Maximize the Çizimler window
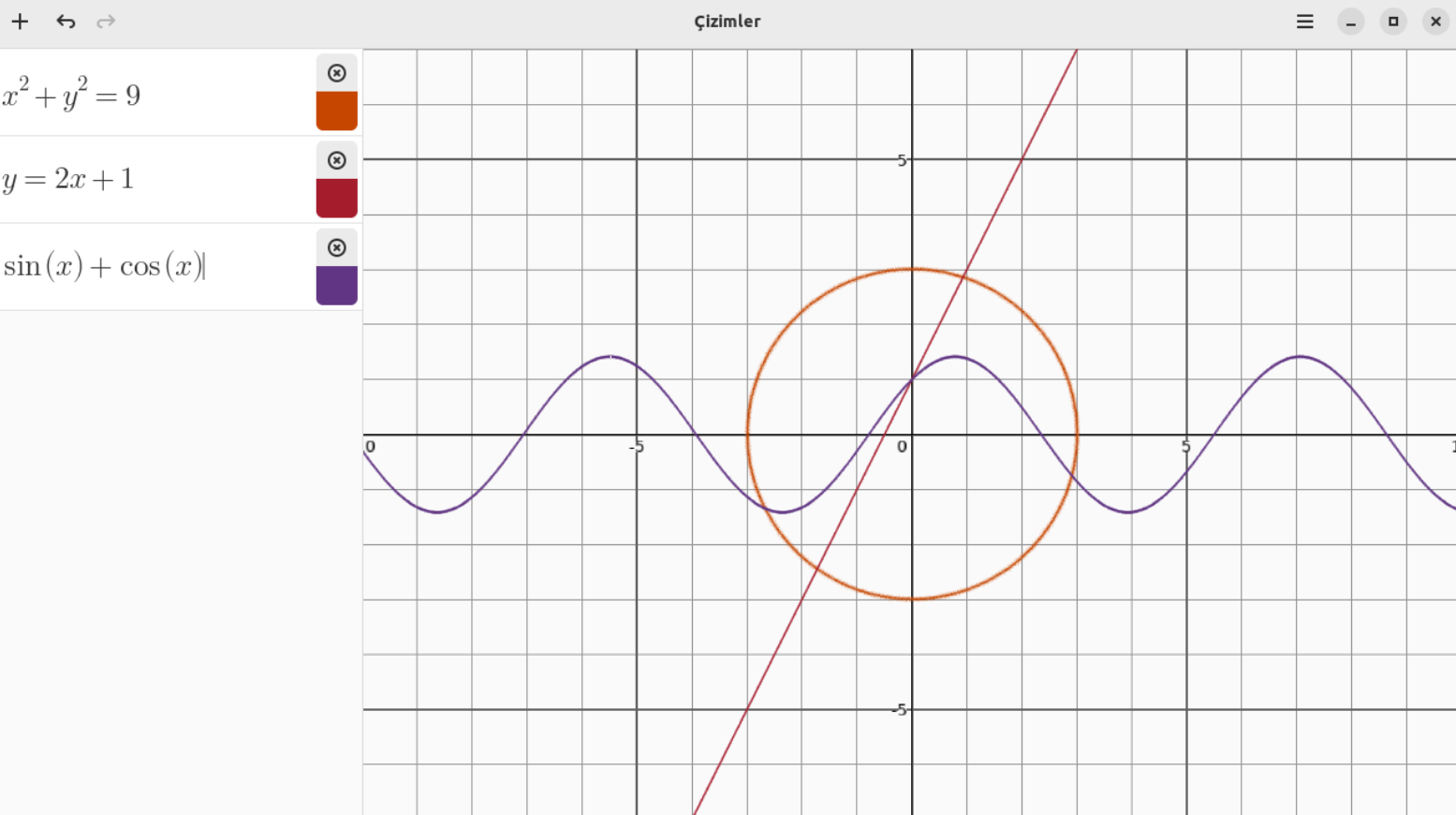 [1392, 22]
